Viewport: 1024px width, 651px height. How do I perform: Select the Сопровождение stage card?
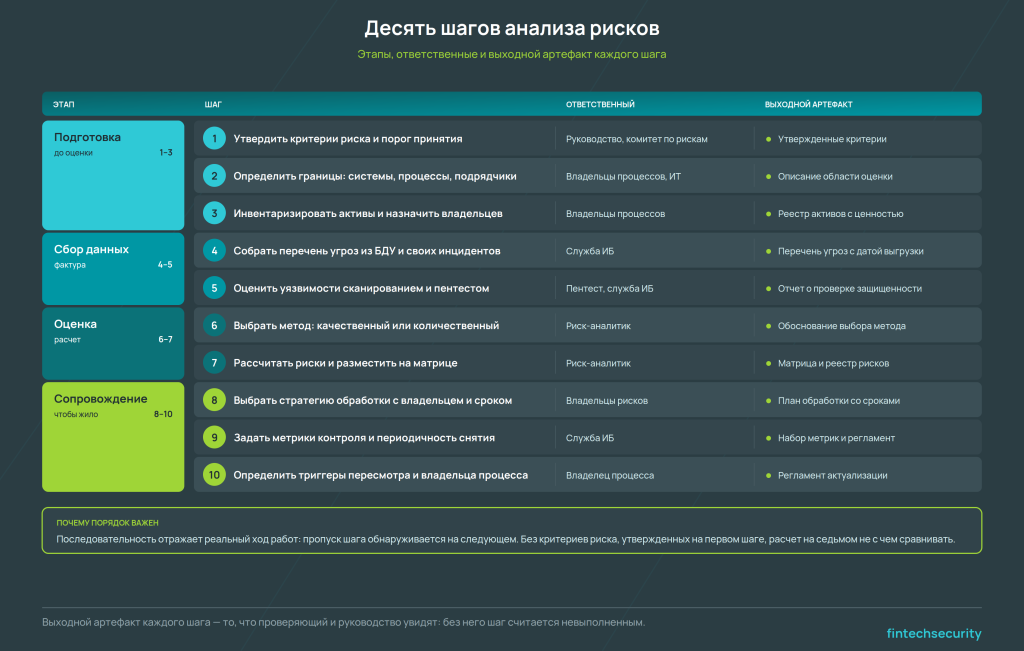113,437
